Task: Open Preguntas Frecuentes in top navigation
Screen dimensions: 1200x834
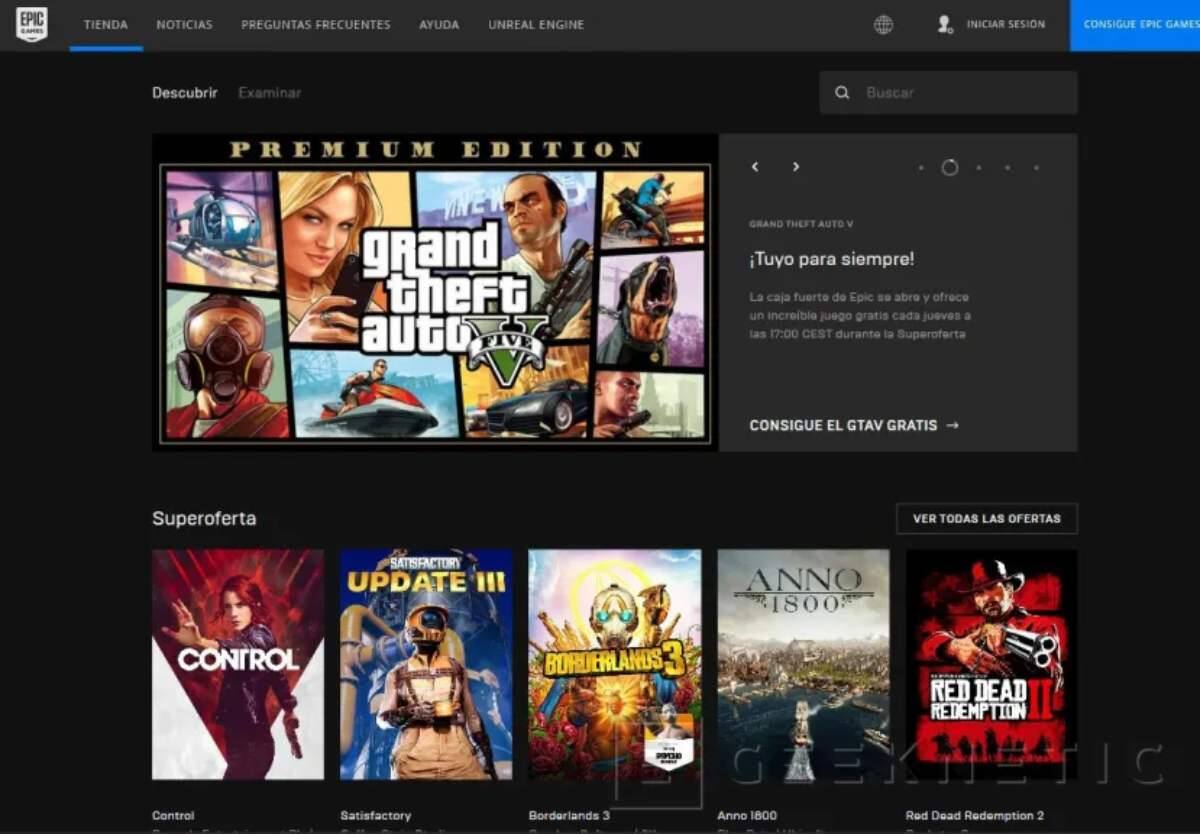Action: [x=315, y=25]
